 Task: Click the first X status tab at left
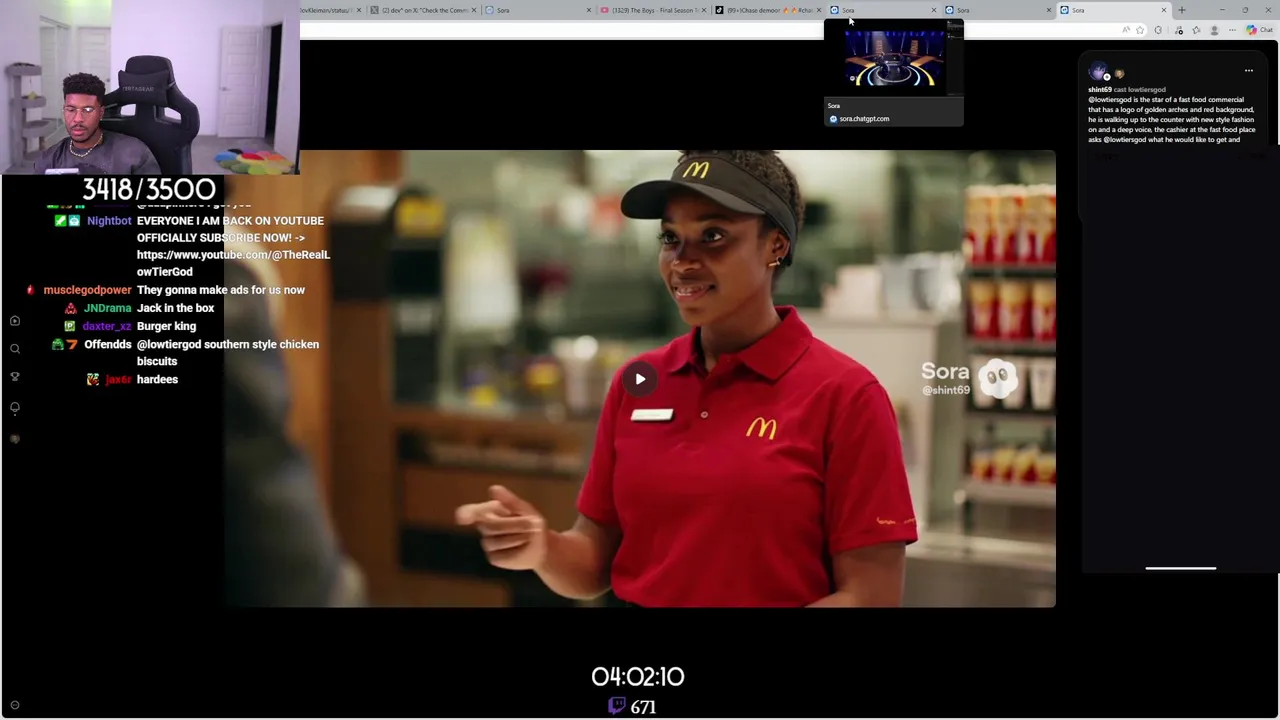point(330,10)
